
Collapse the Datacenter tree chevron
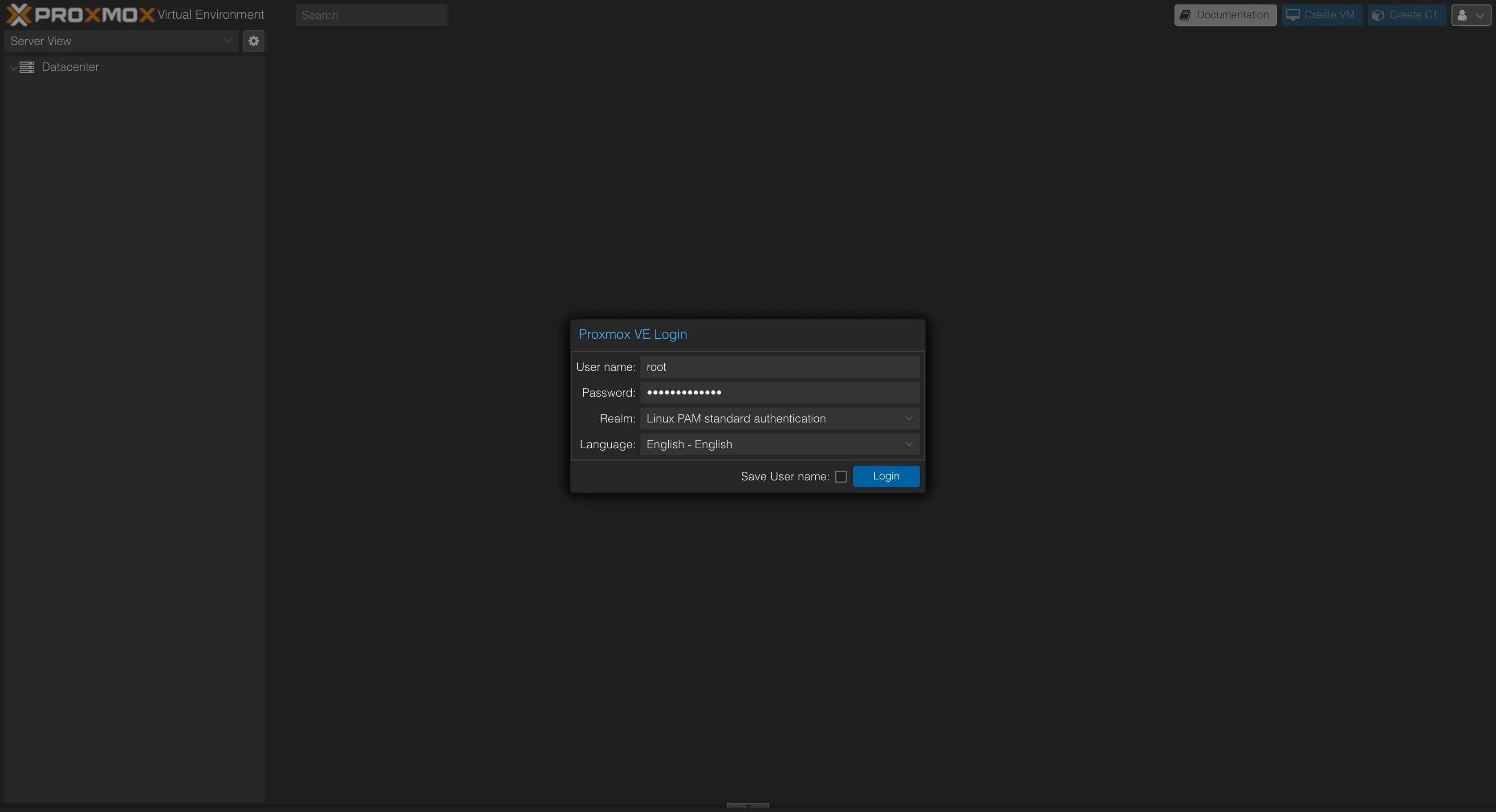click(13, 68)
